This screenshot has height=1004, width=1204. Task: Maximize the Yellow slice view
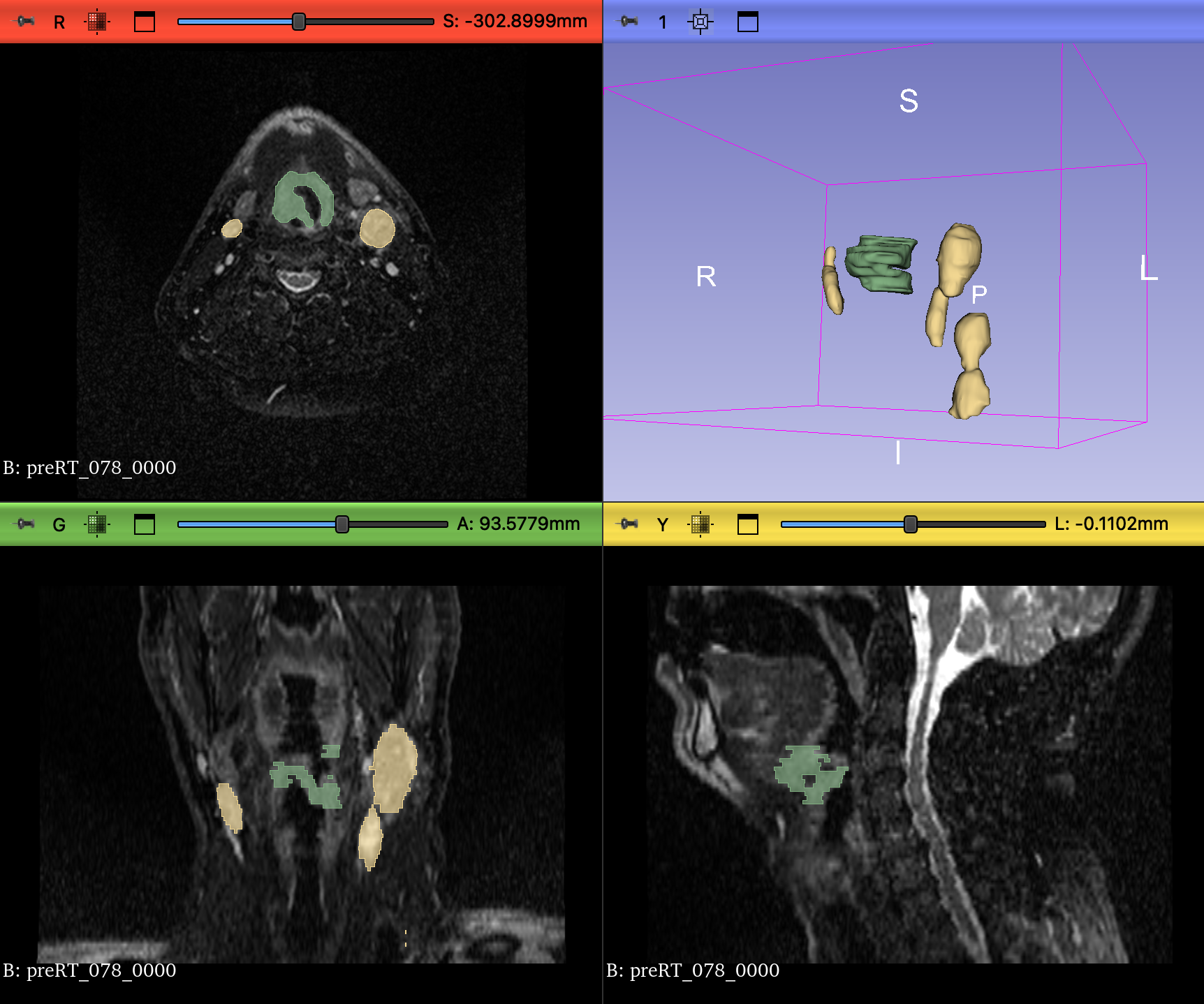pos(747,524)
